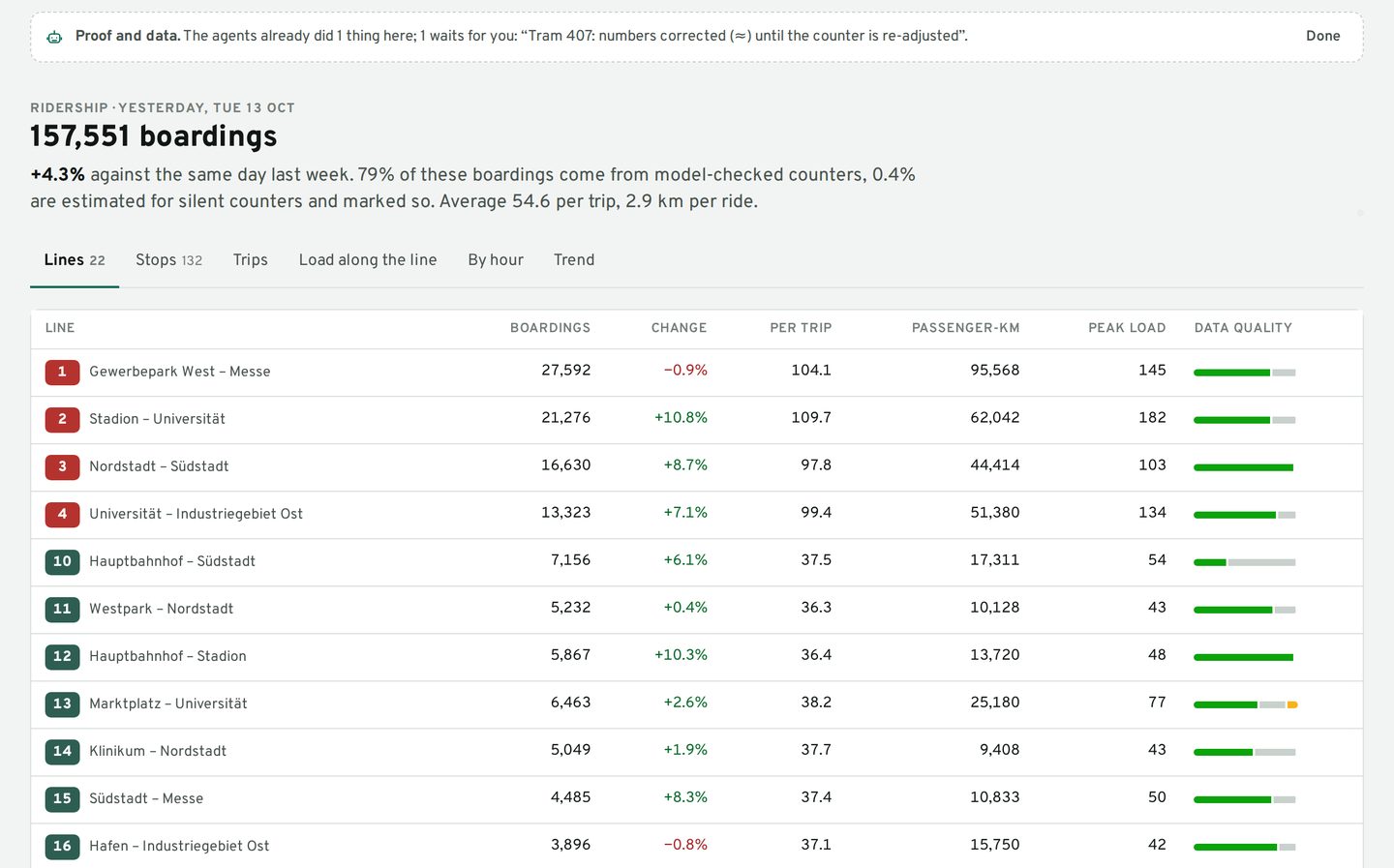The height and width of the screenshot is (868, 1394).
Task: Click the red line 4 badge
Action: coord(62,514)
